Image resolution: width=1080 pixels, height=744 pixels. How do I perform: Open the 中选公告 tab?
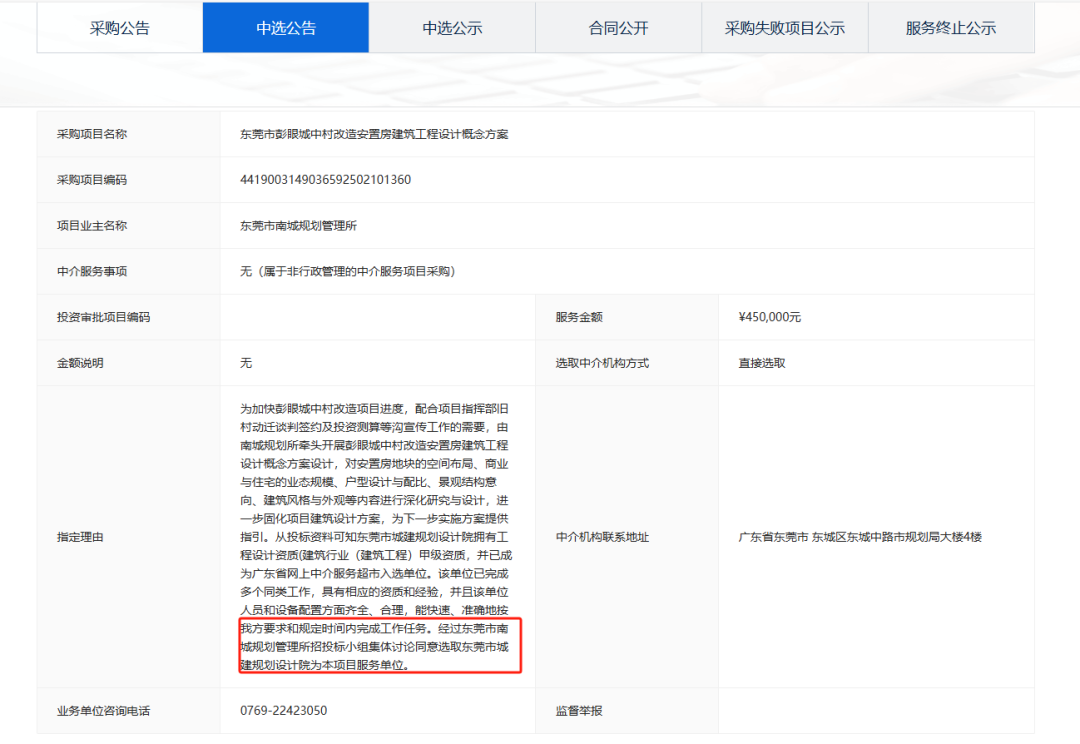click(x=286, y=27)
